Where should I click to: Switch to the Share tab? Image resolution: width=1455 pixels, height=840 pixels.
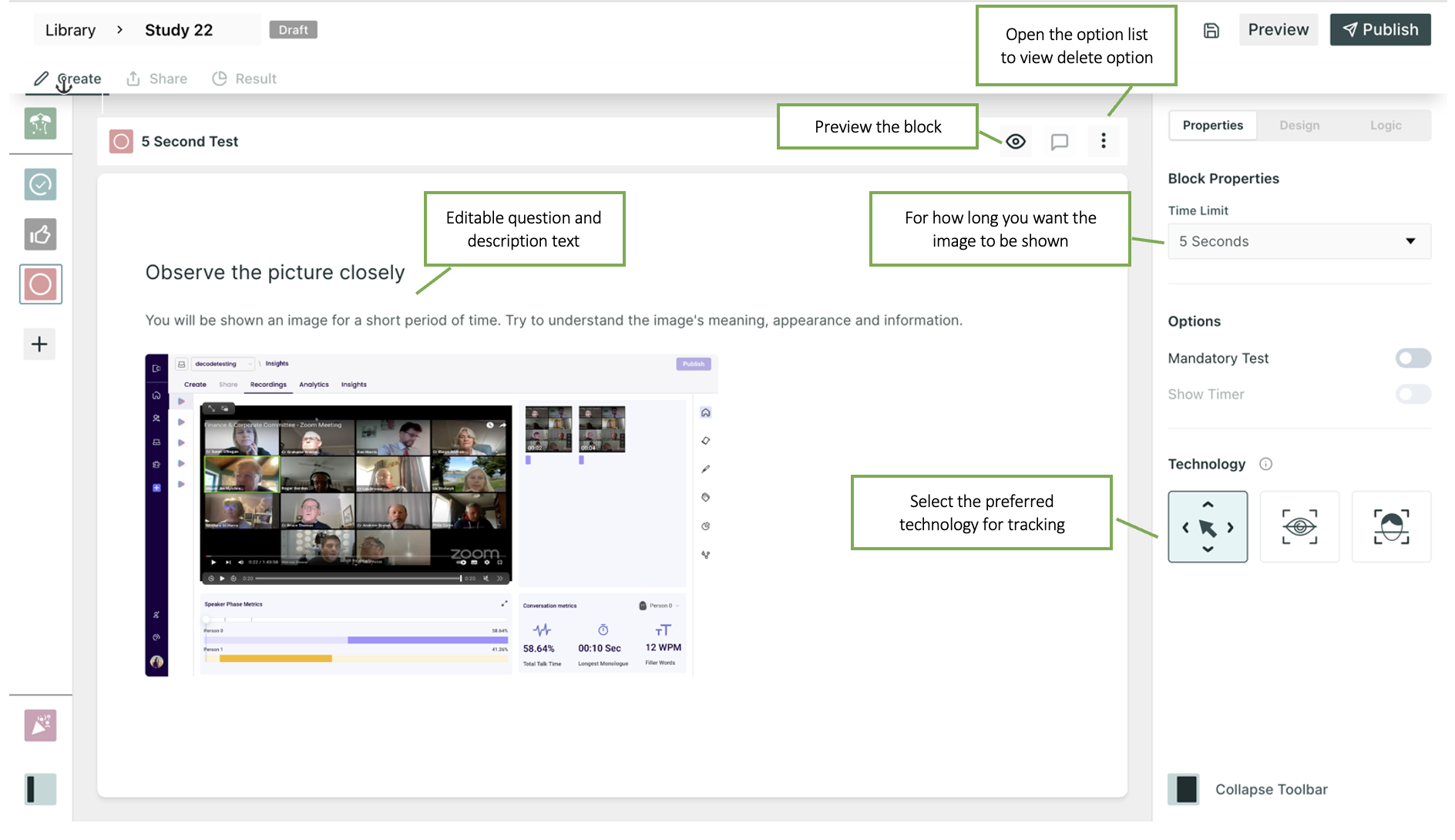tap(157, 79)
